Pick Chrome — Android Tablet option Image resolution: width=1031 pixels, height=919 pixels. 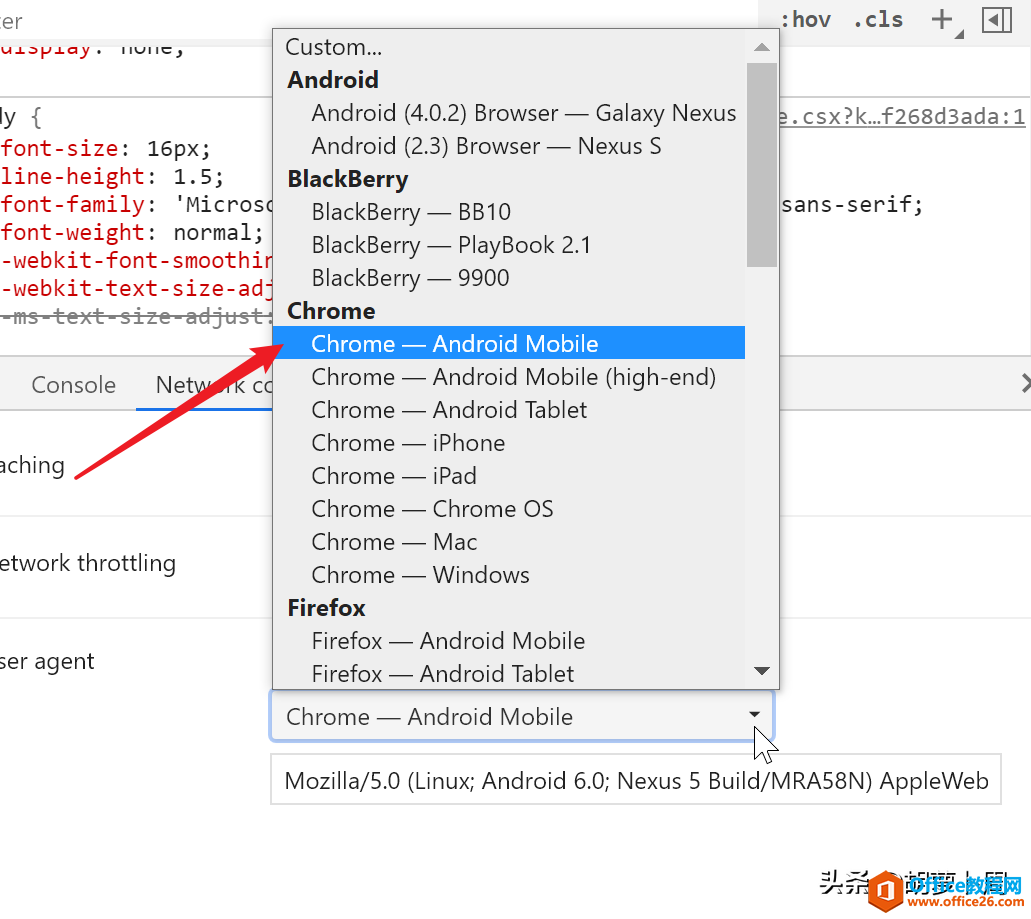pyautogui.click(x=508, y=410)
